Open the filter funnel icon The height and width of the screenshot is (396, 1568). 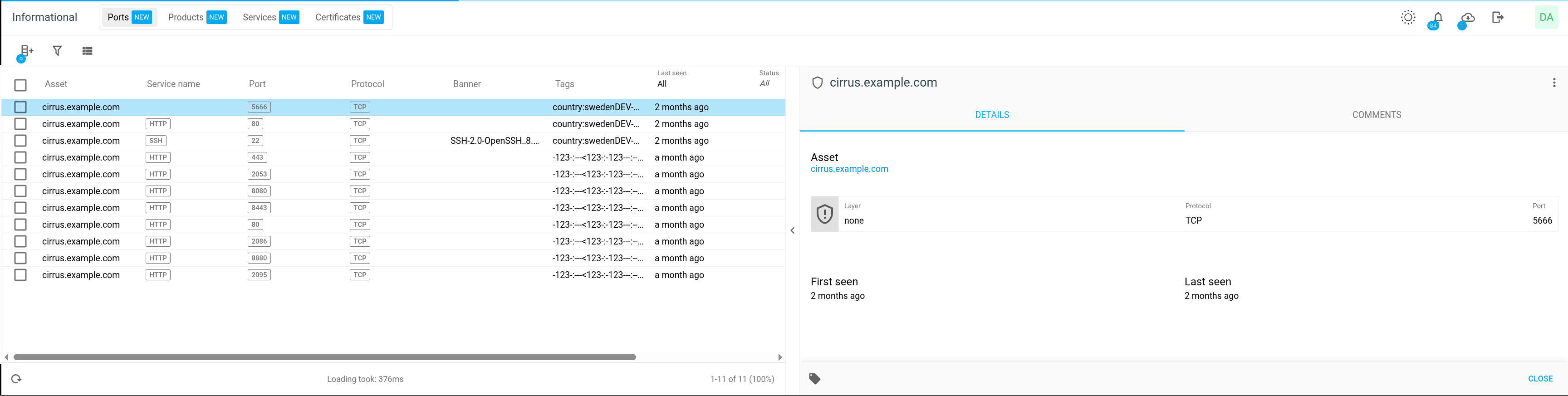click(x=57, y=51)
